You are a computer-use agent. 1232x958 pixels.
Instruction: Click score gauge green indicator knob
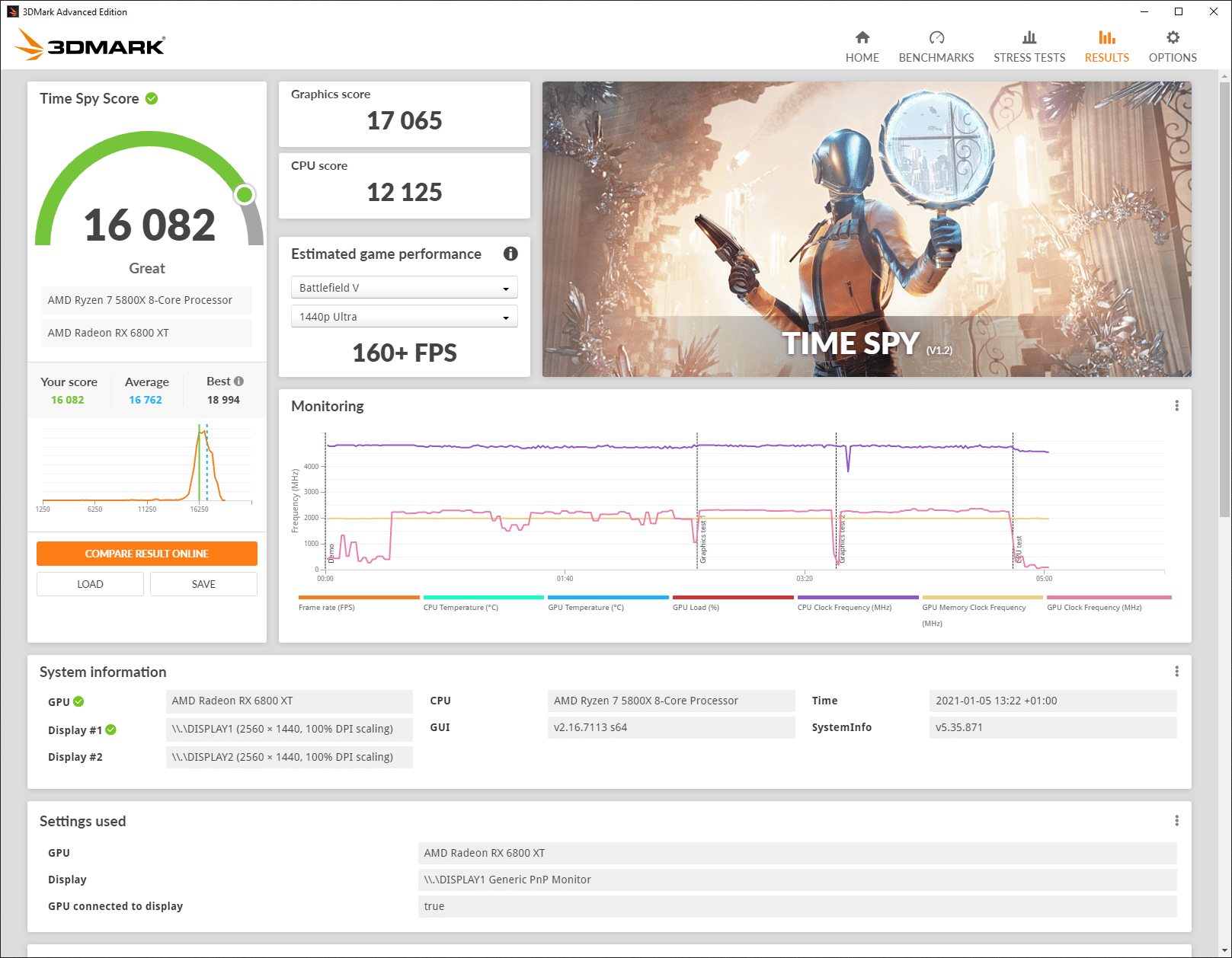pos(245,195)
